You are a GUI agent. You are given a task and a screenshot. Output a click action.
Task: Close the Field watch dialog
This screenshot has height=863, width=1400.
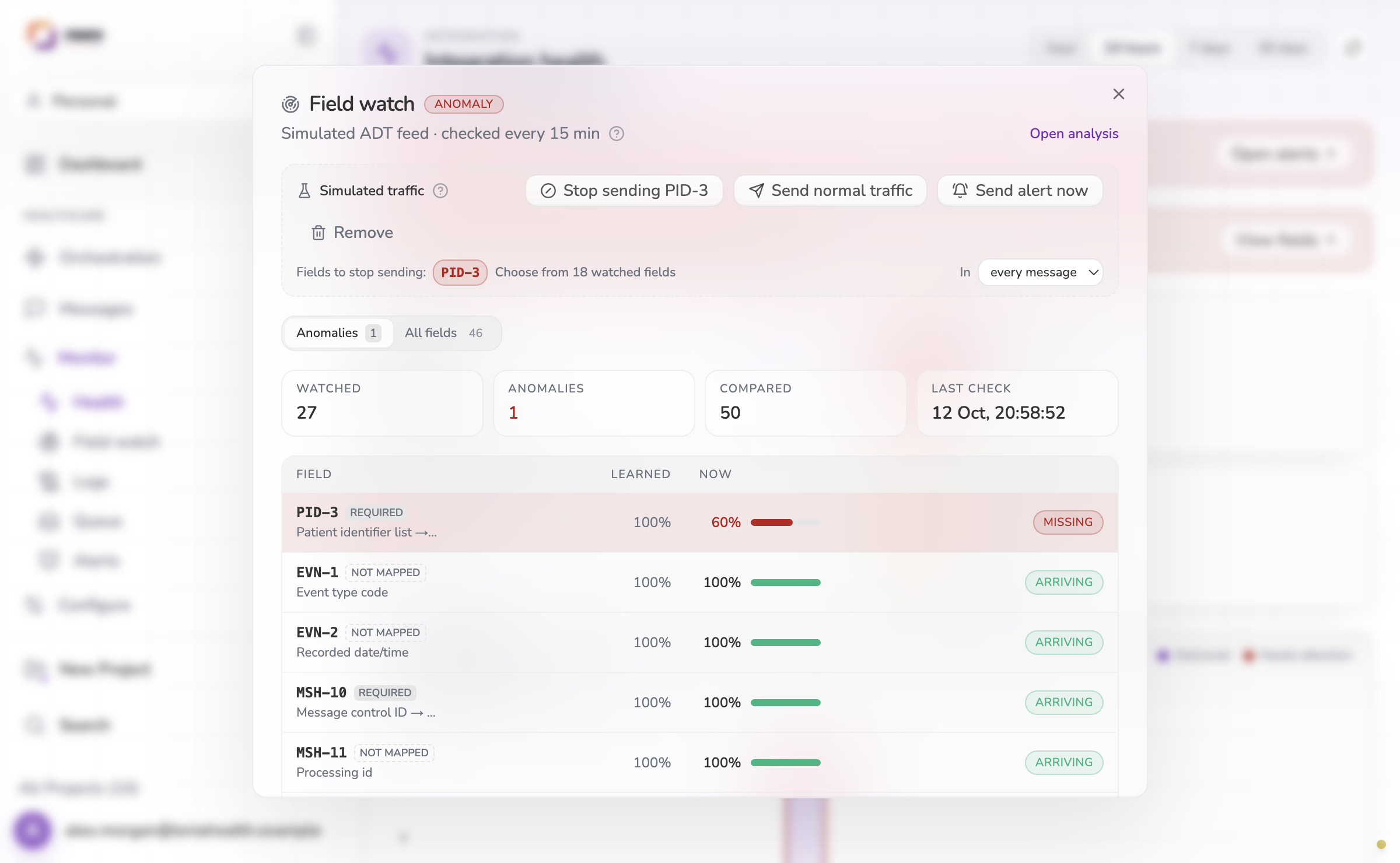tap(1118, 94)
